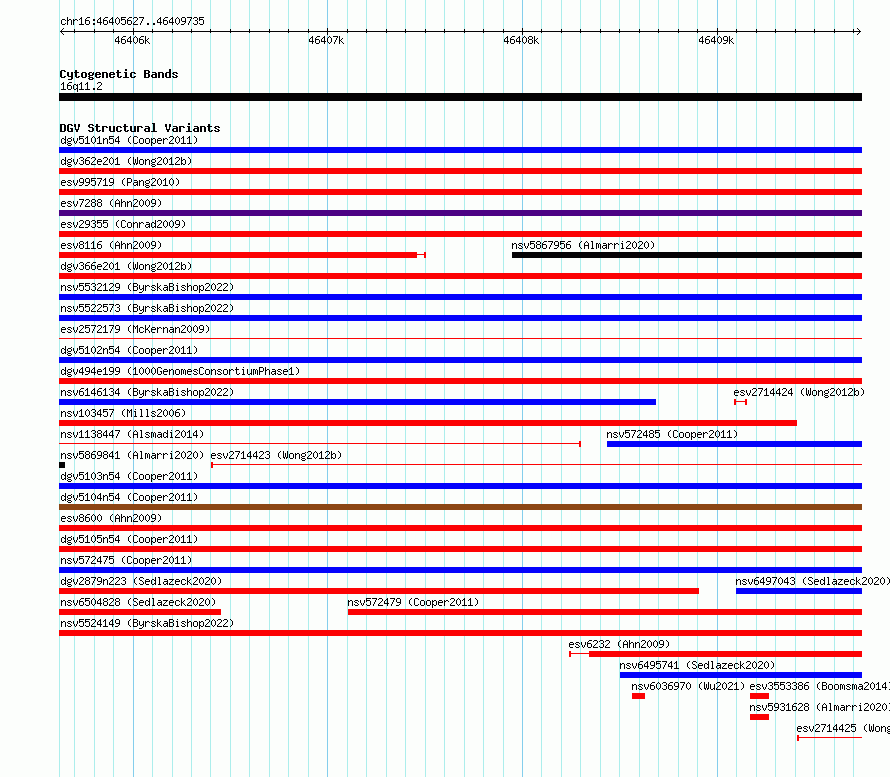This screenshot has height=777, width=890.
Task: Open esv8600 (Ahn2009) label
Action: pyautogui.click(x=111, y=518)
